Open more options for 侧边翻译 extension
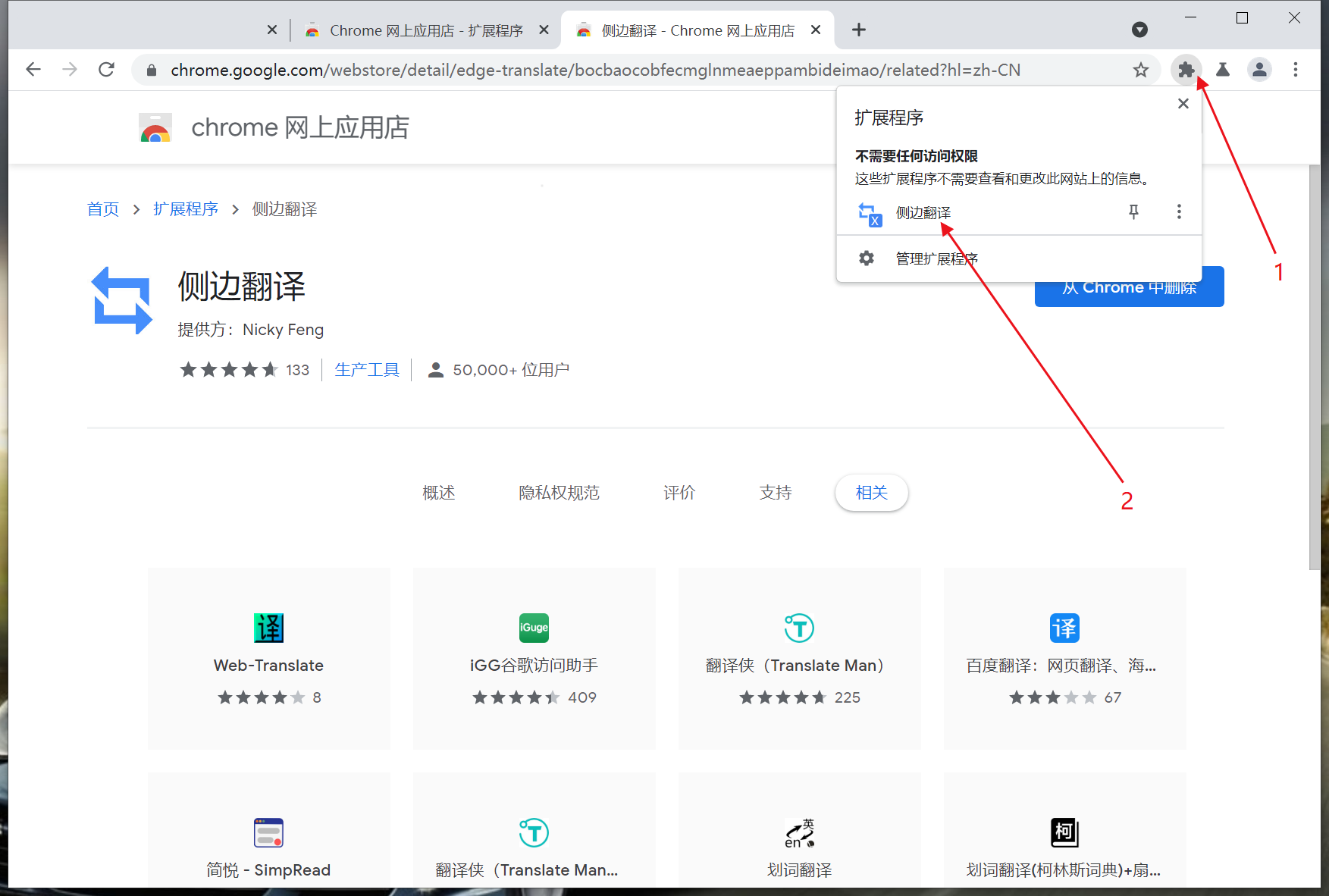 pos(1179,212)
